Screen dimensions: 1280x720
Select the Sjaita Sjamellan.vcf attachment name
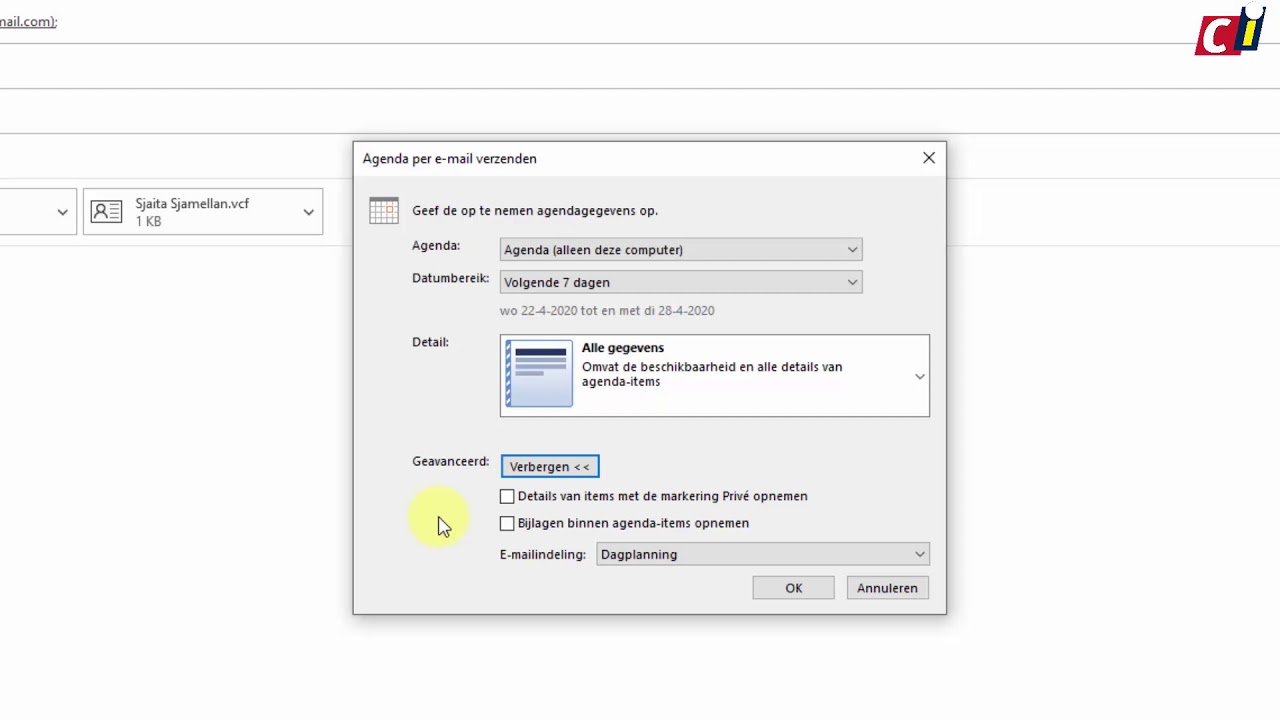point(192,203)
